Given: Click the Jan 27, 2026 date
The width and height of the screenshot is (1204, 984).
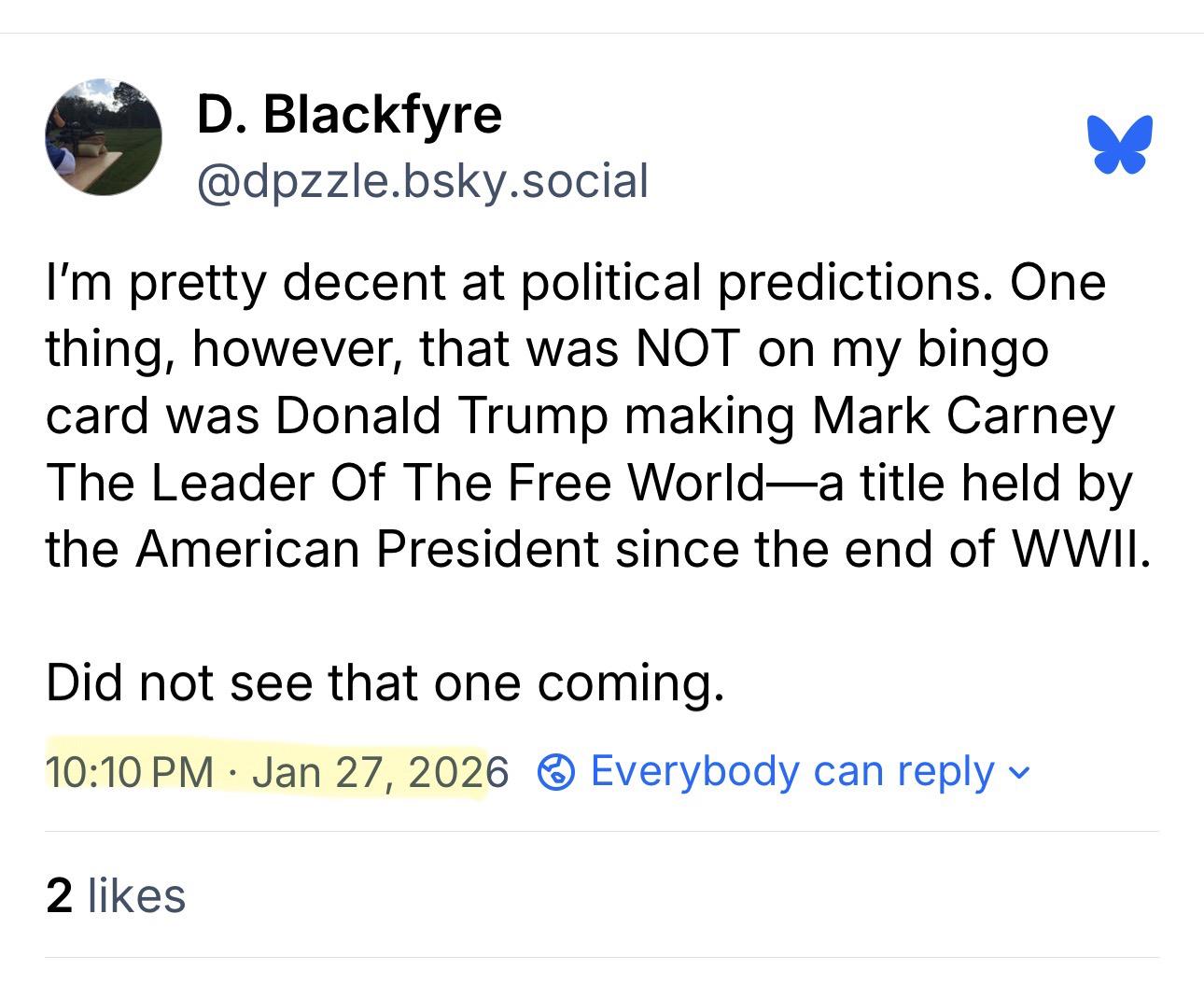Looking at the screenshot, I should pos(380,772).
